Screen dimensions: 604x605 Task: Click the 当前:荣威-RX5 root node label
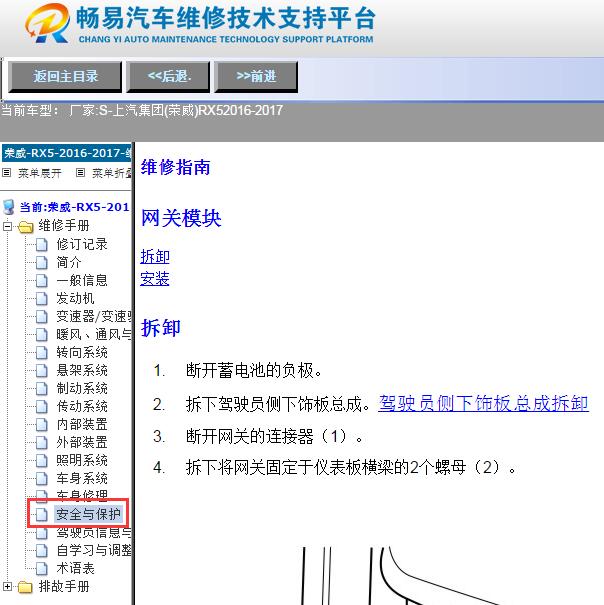click(x=74, y=207)
